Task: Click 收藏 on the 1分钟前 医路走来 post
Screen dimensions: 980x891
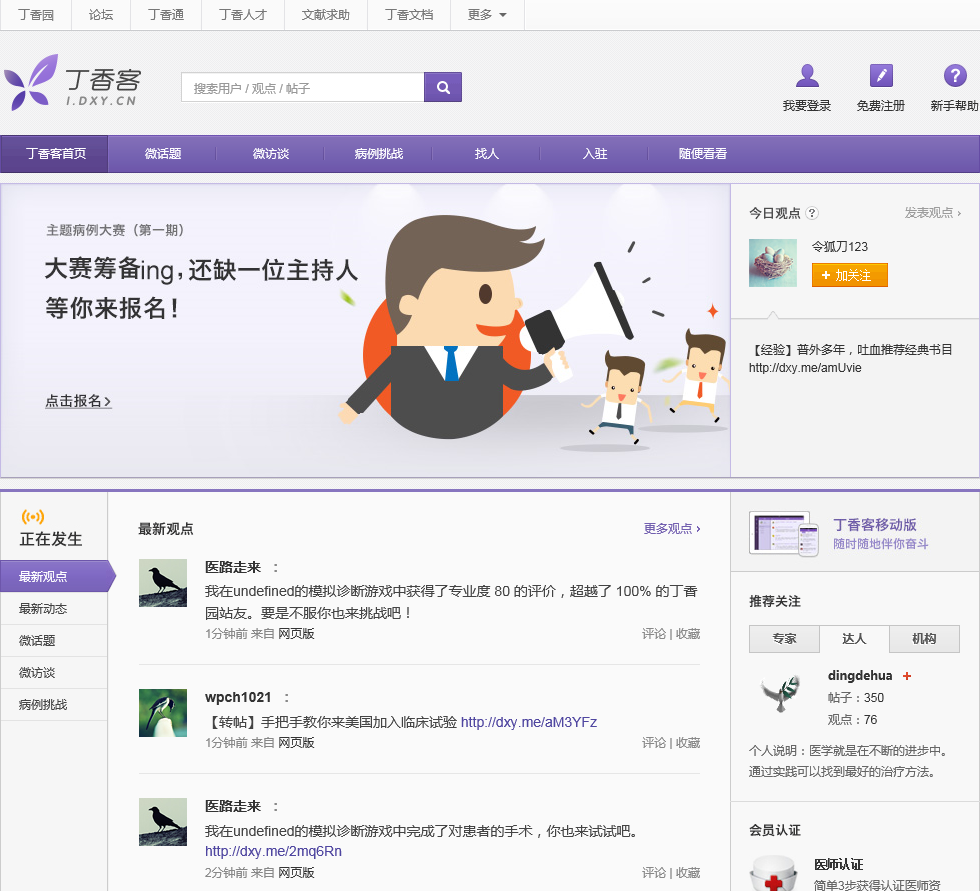Action: coord(688,634)
